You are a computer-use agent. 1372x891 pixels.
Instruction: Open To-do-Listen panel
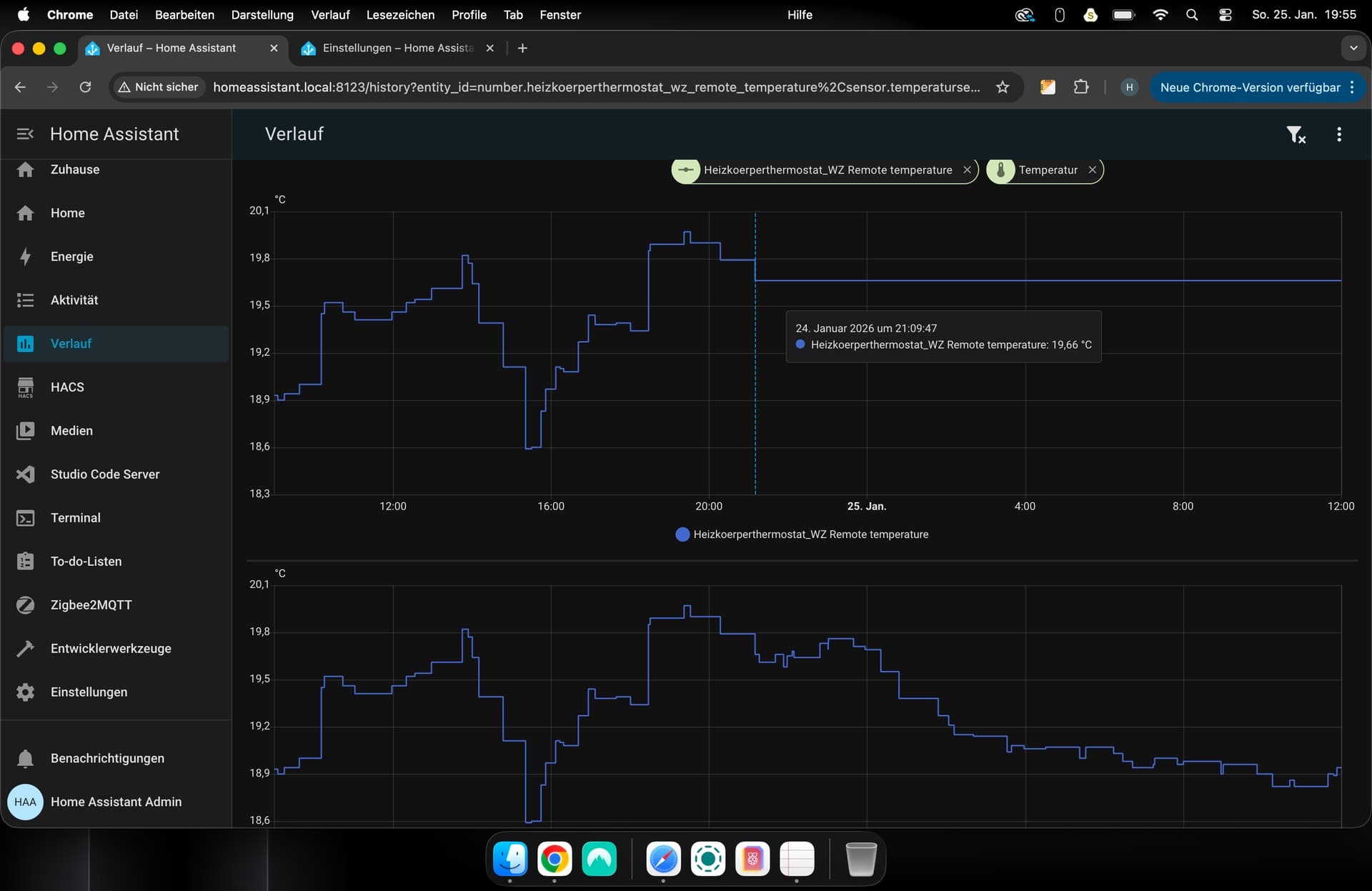(114, 562)
